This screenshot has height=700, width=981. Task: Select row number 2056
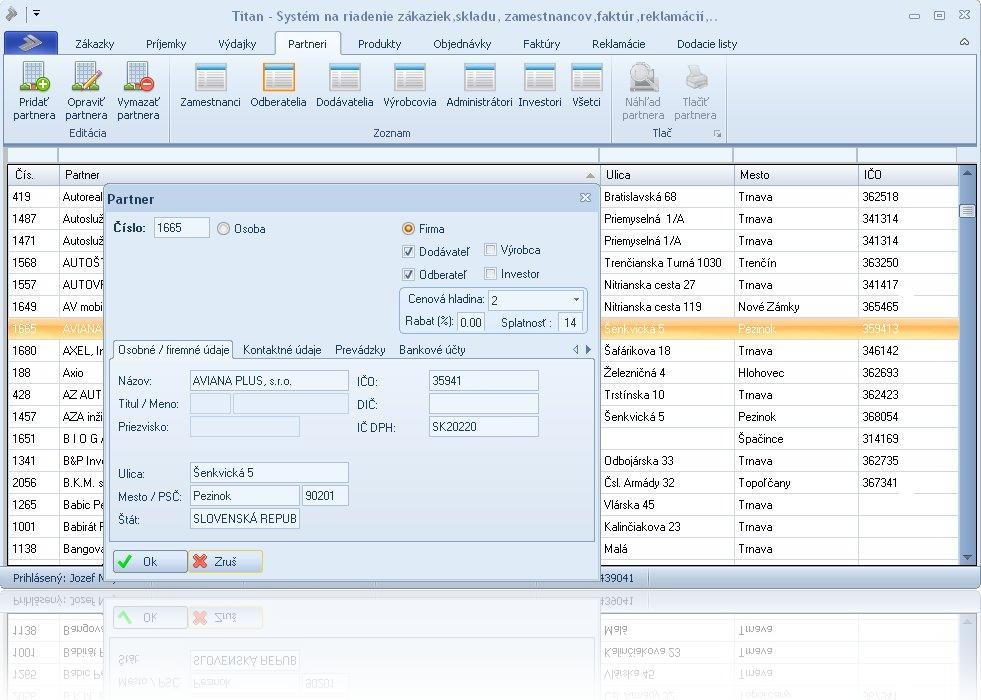click(x=483, y=483)
